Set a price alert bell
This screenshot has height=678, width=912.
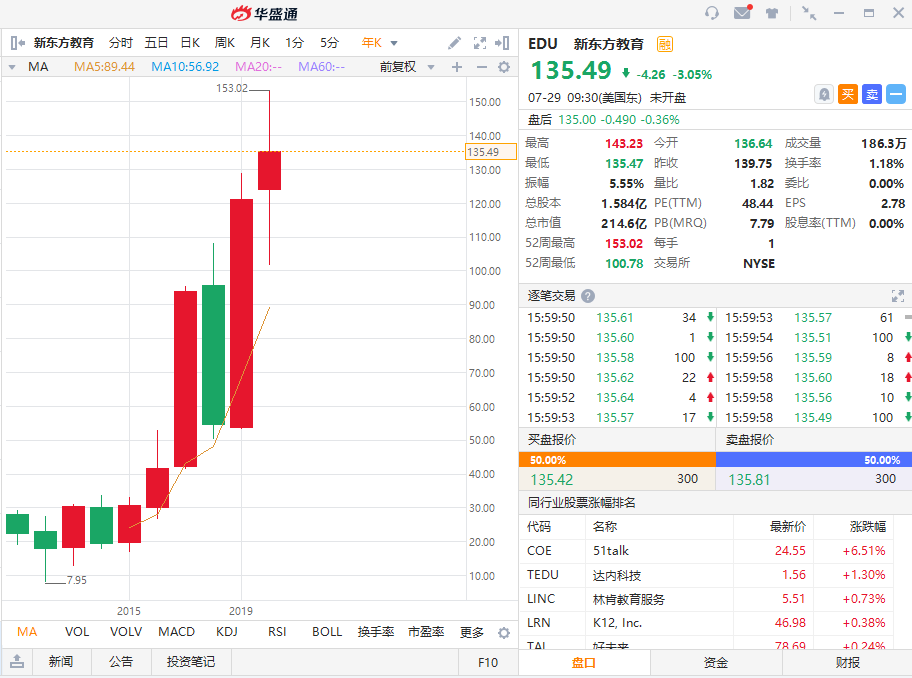(824, 94)
